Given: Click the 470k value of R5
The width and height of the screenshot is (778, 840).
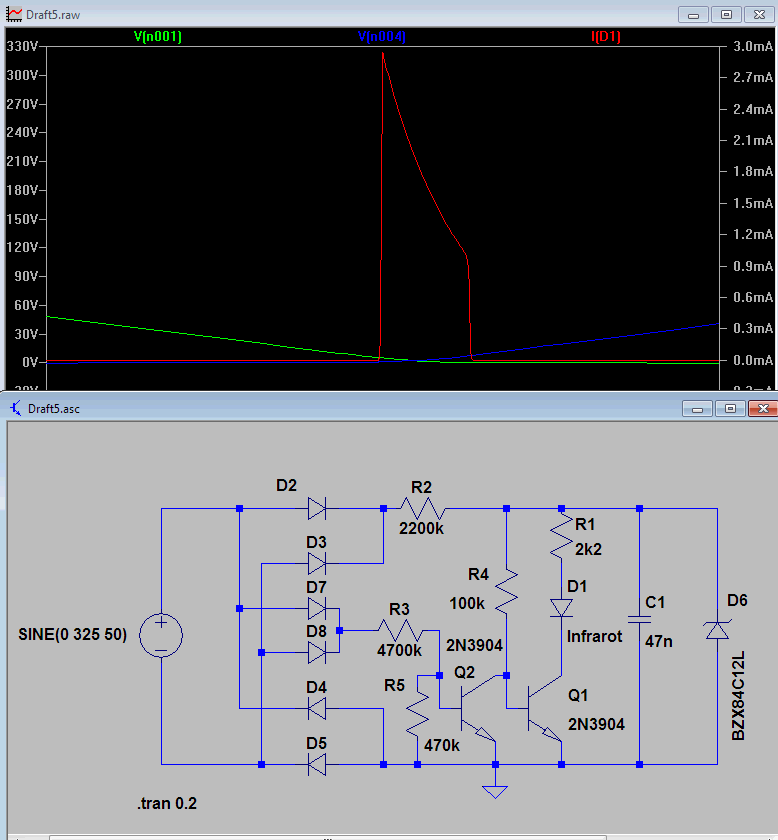Looking at the screenshot, I should pos(442,746).
